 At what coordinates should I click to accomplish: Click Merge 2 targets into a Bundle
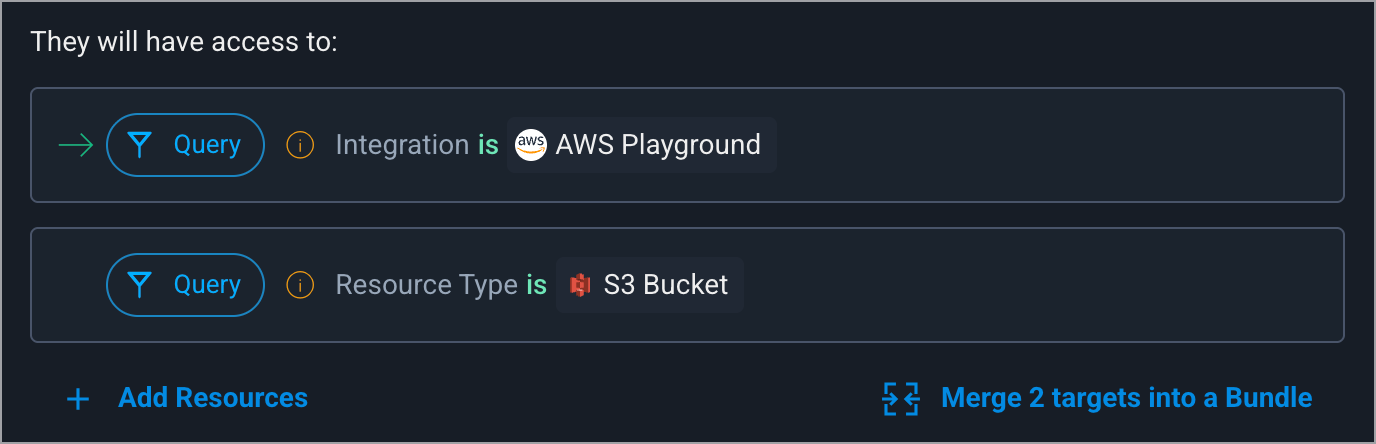click(1127, 398)
